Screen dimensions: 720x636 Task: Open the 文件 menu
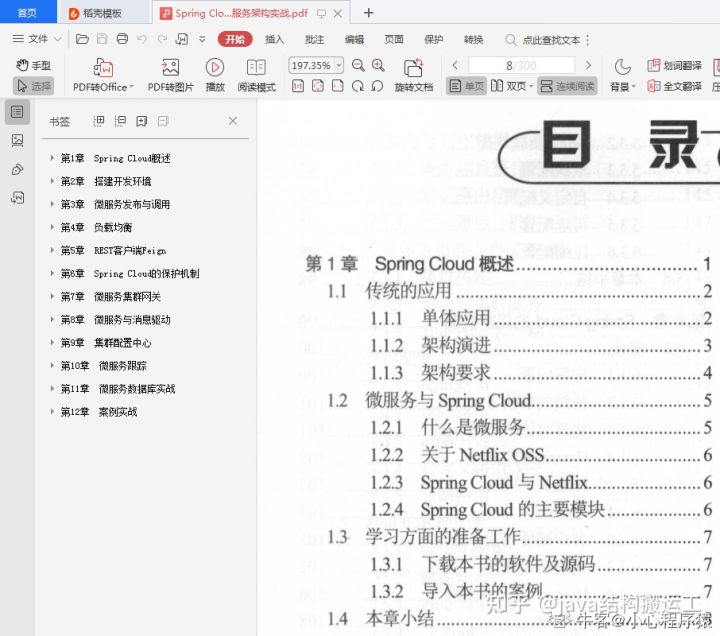coord(37,39)
